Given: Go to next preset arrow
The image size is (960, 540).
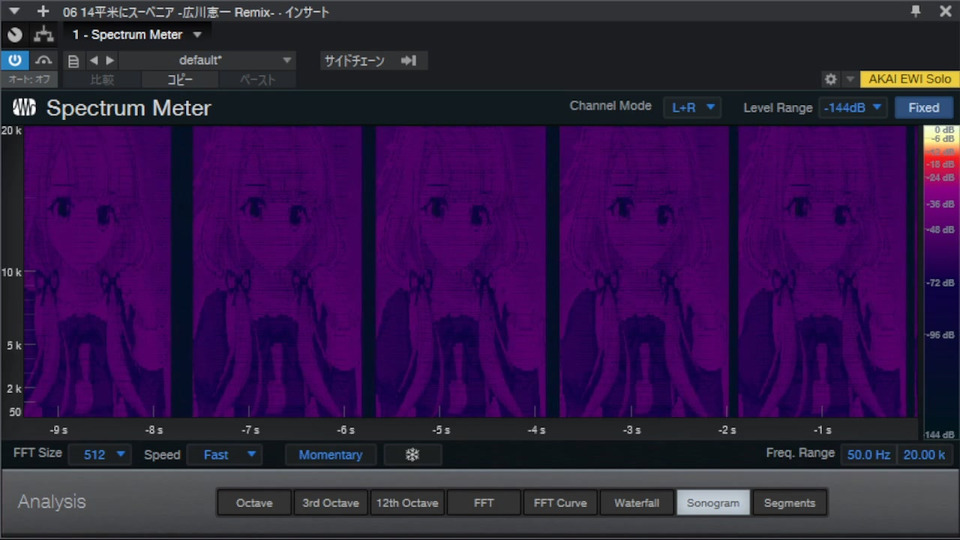Looking at the screenshot, I should tap(110, 60).
